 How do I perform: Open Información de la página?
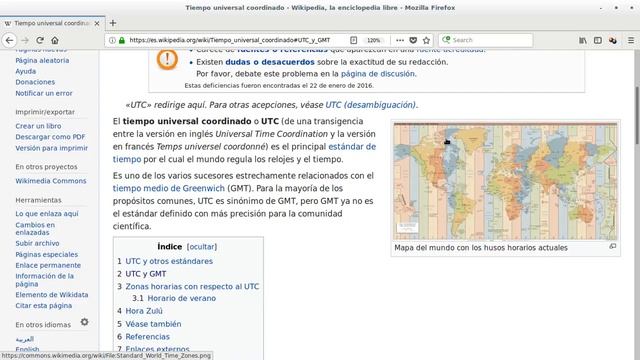(x=44, y=280)
